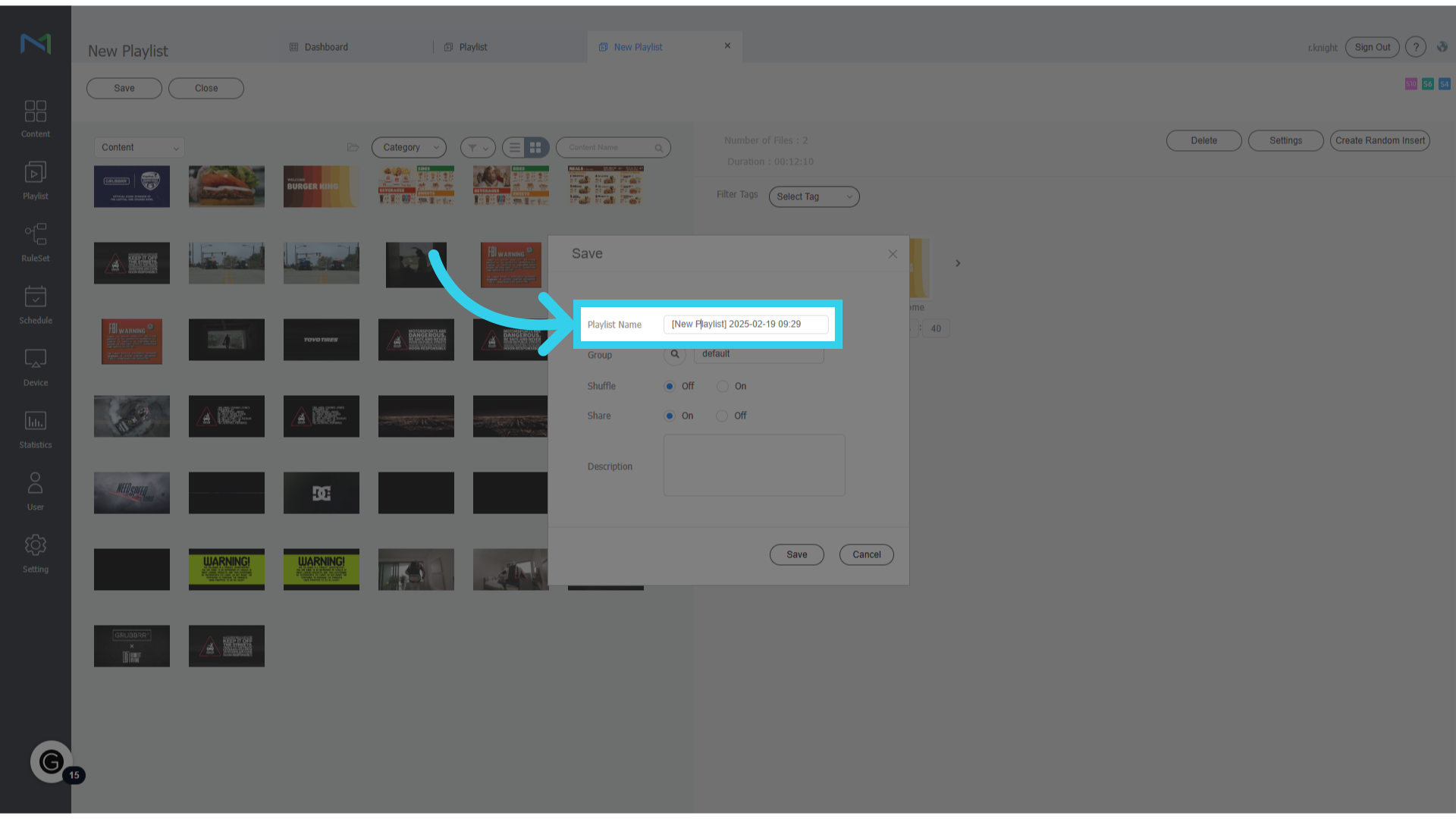
Task: Select the chicken burger thumbnail
Action: (227, 187)
